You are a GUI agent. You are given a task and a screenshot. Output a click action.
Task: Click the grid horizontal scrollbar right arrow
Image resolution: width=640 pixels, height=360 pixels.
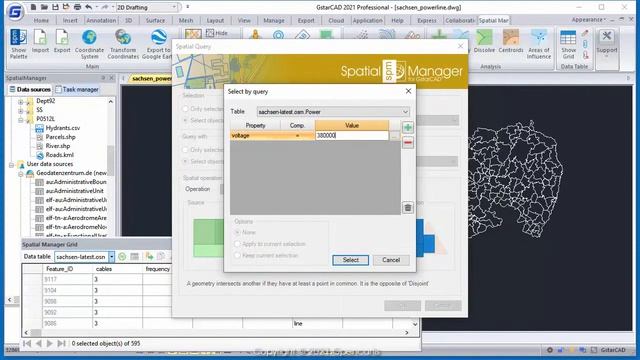coord(407,333)
